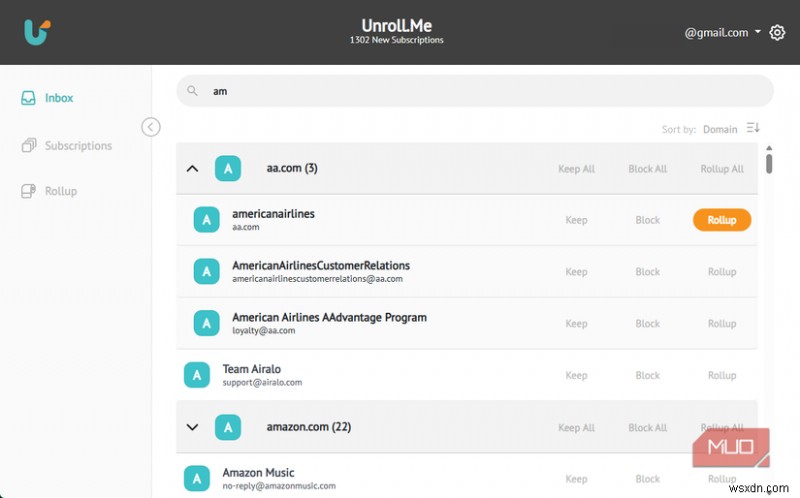Click the 'Team Airalo' sender name

[252, 369]
